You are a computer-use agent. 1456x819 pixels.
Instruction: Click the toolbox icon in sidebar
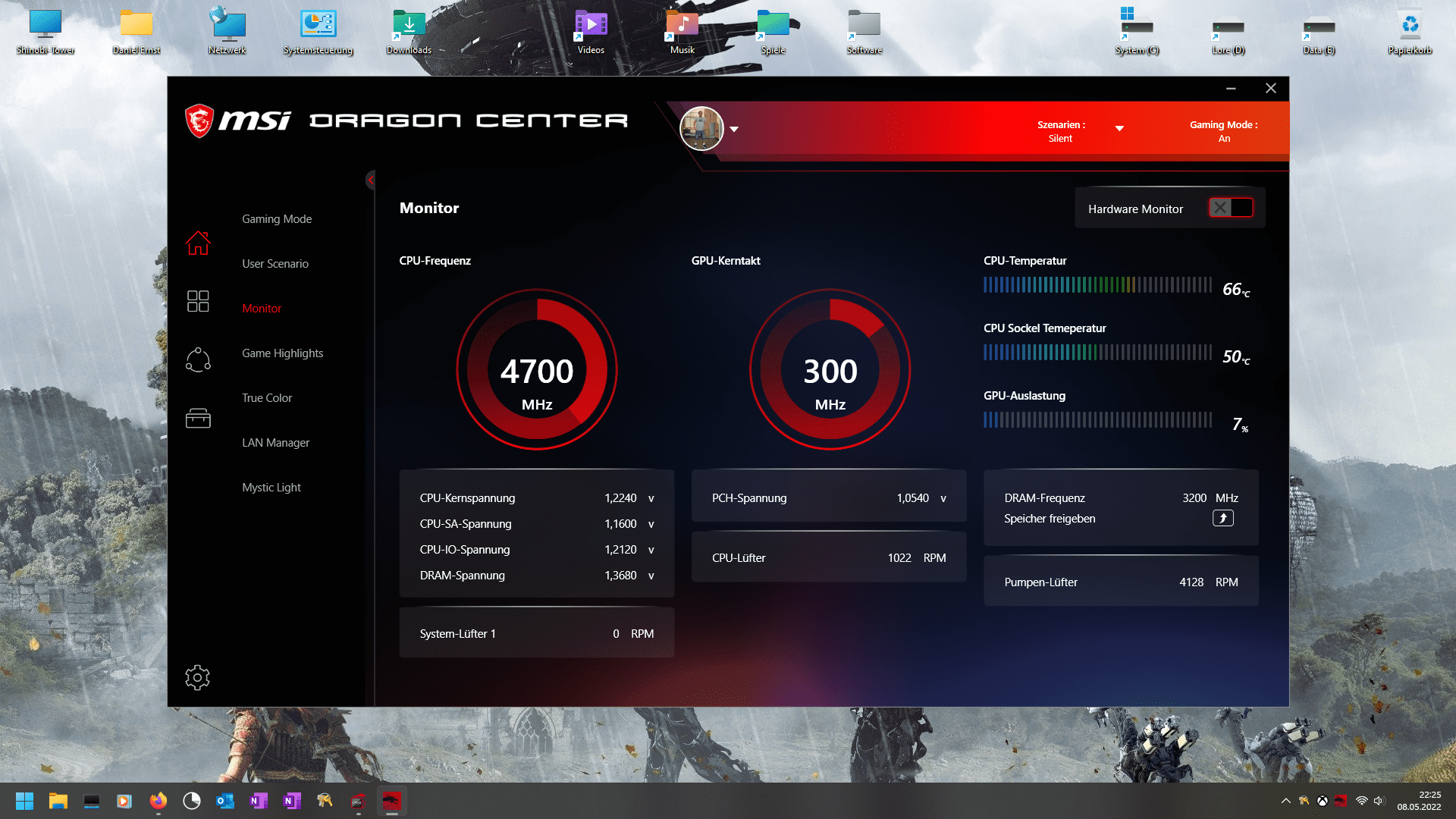198,418
